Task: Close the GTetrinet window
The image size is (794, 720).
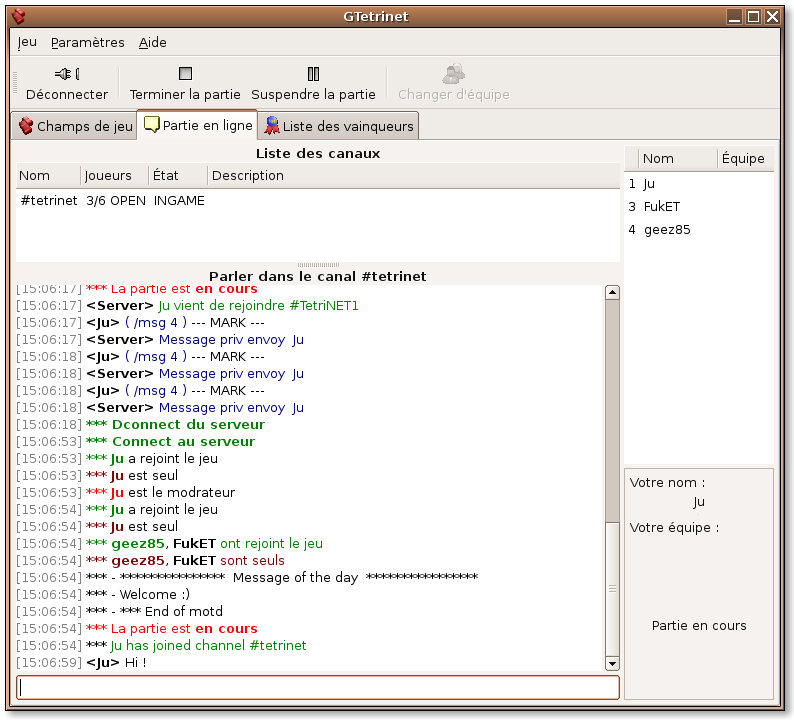Action: [772, 17]
